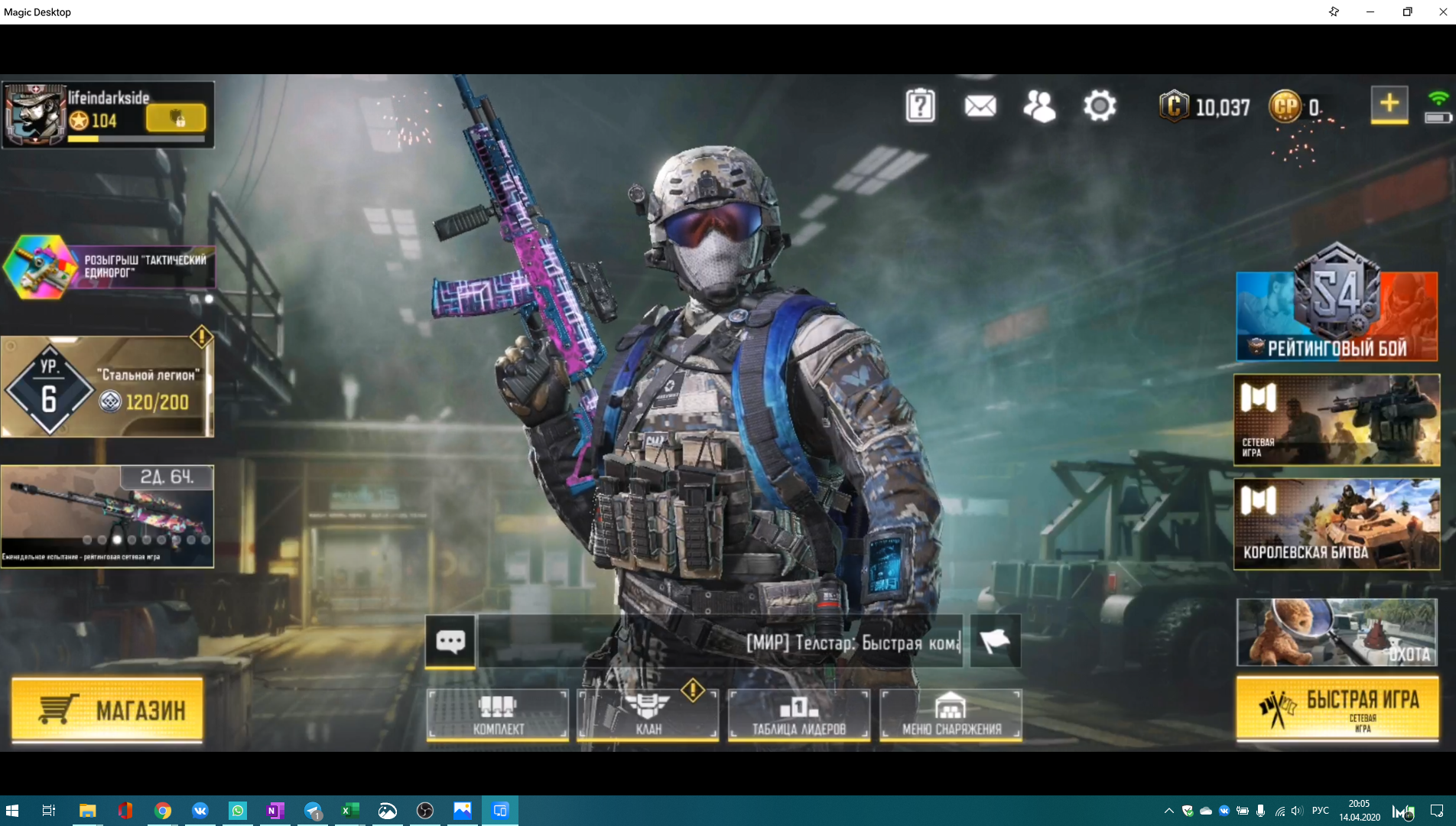The height and width of the screenshot is (826, 1456).
Task: Click the world chat message bar
Action: click(x=720, y=642)
